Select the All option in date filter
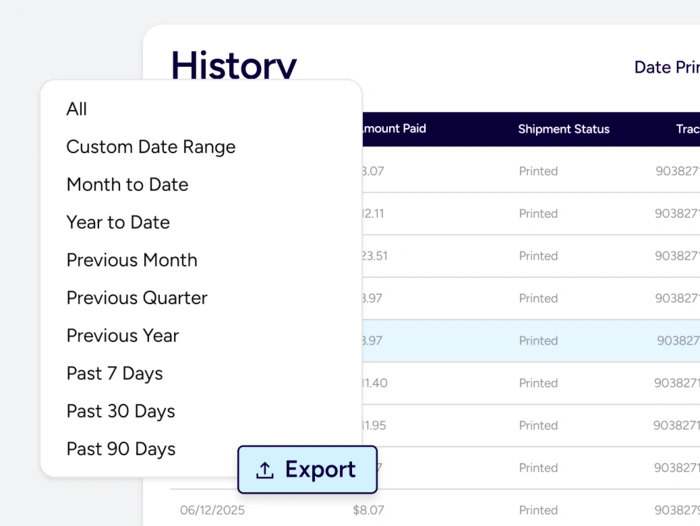700x526 pixels. coord(77,109)
